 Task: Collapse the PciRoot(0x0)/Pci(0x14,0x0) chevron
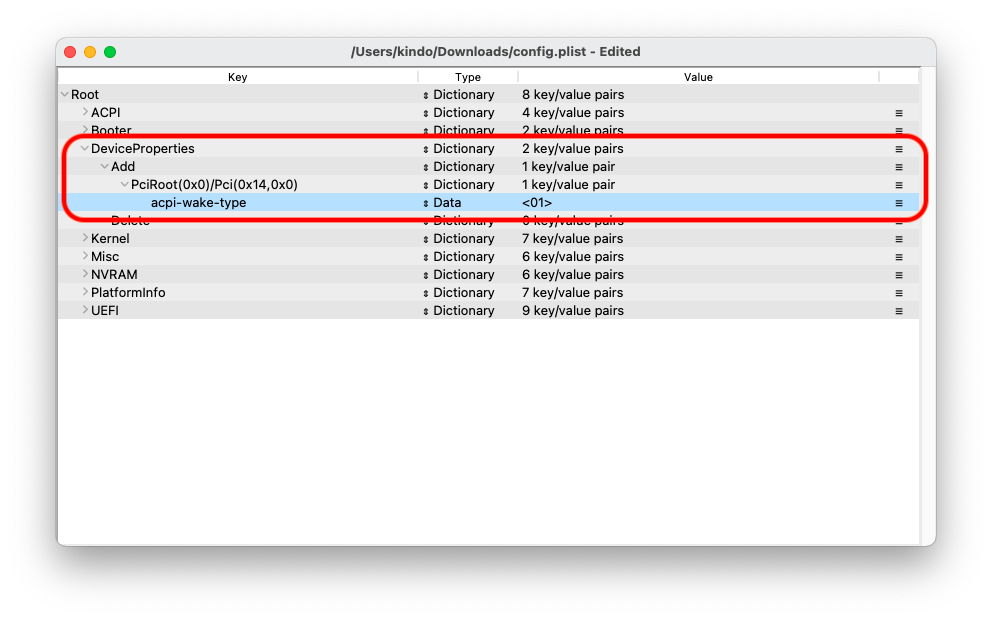pyautogui.click(x=125, y=184)
